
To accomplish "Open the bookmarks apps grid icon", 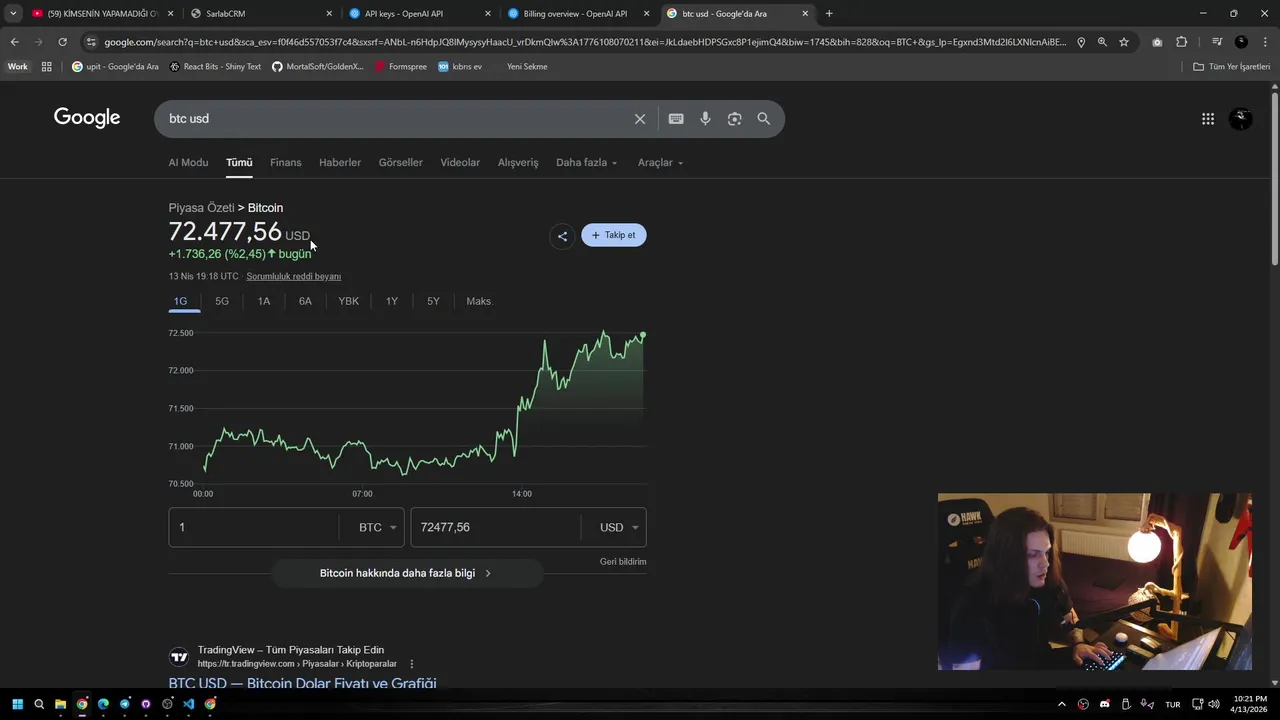I will click(x=46, y=67).
